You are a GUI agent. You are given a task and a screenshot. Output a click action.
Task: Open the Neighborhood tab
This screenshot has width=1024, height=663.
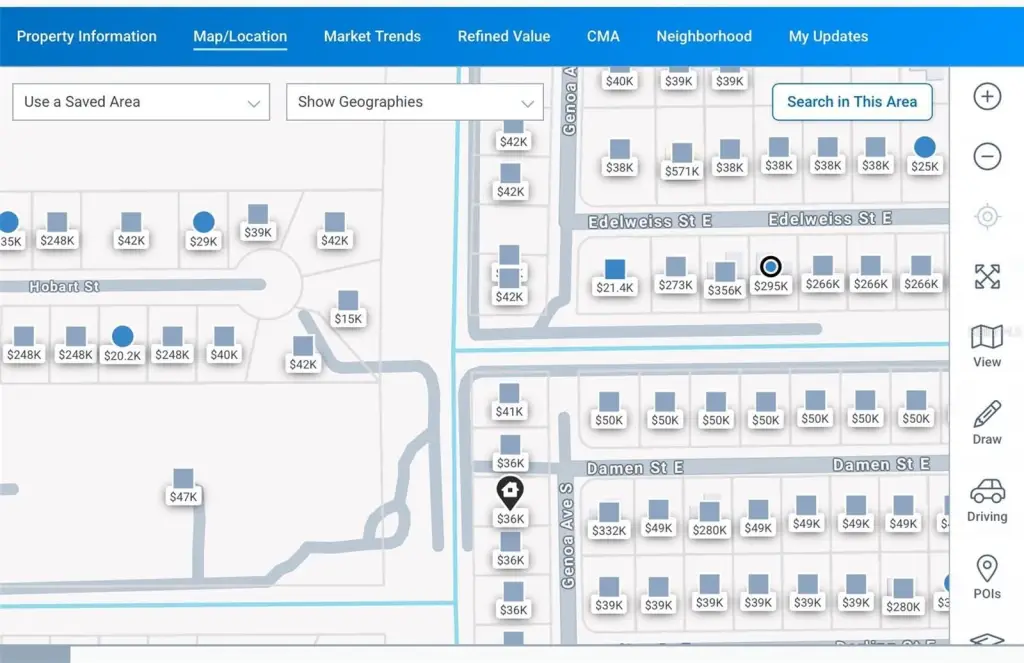[704, 36]
